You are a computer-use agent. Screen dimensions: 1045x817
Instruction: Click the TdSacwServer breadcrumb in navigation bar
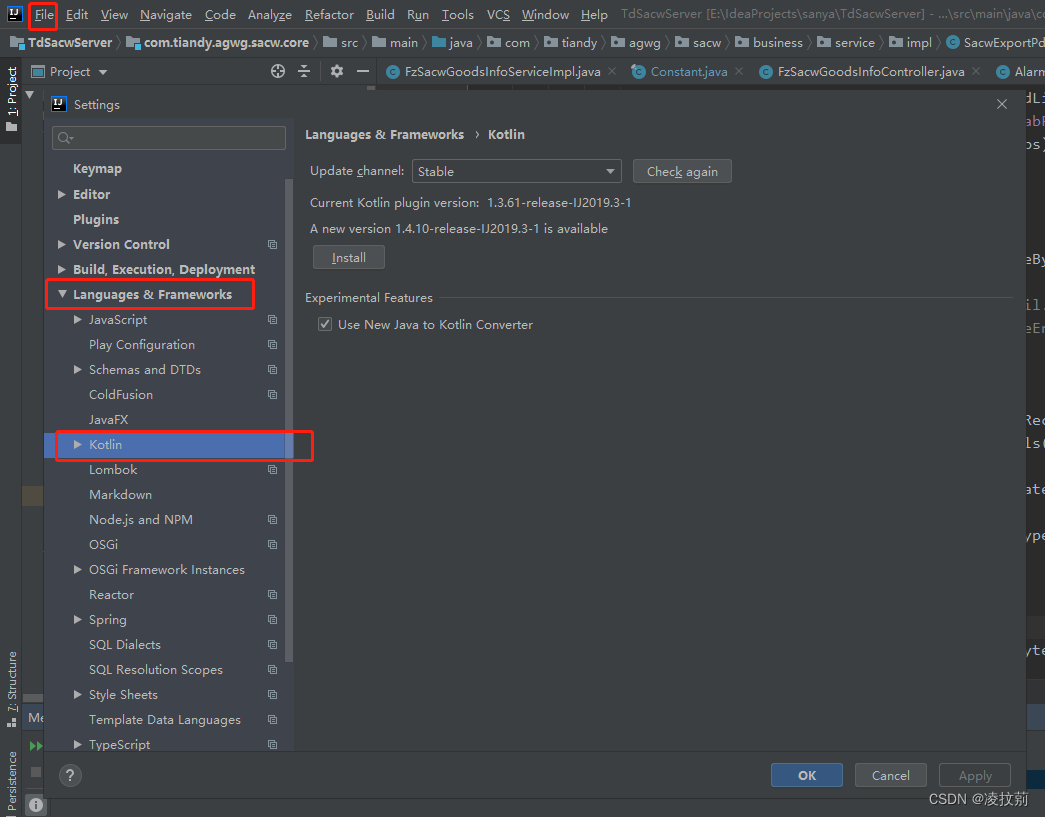61,43
